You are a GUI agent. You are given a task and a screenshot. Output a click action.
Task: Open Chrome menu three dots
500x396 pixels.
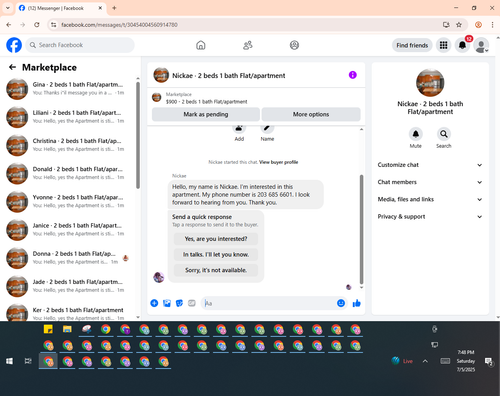point(492,25)
